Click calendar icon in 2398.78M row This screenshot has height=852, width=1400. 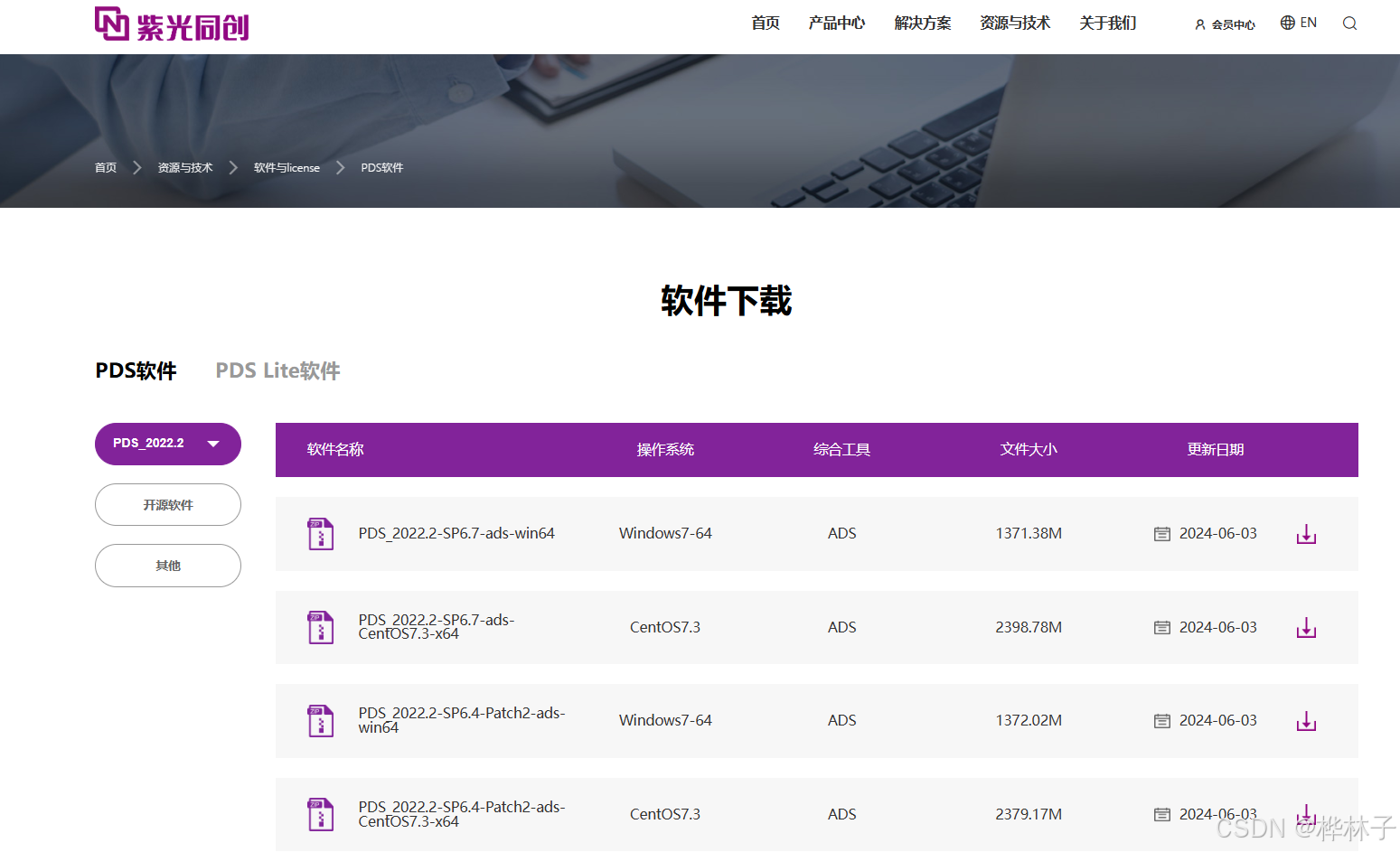[1162, 628]
